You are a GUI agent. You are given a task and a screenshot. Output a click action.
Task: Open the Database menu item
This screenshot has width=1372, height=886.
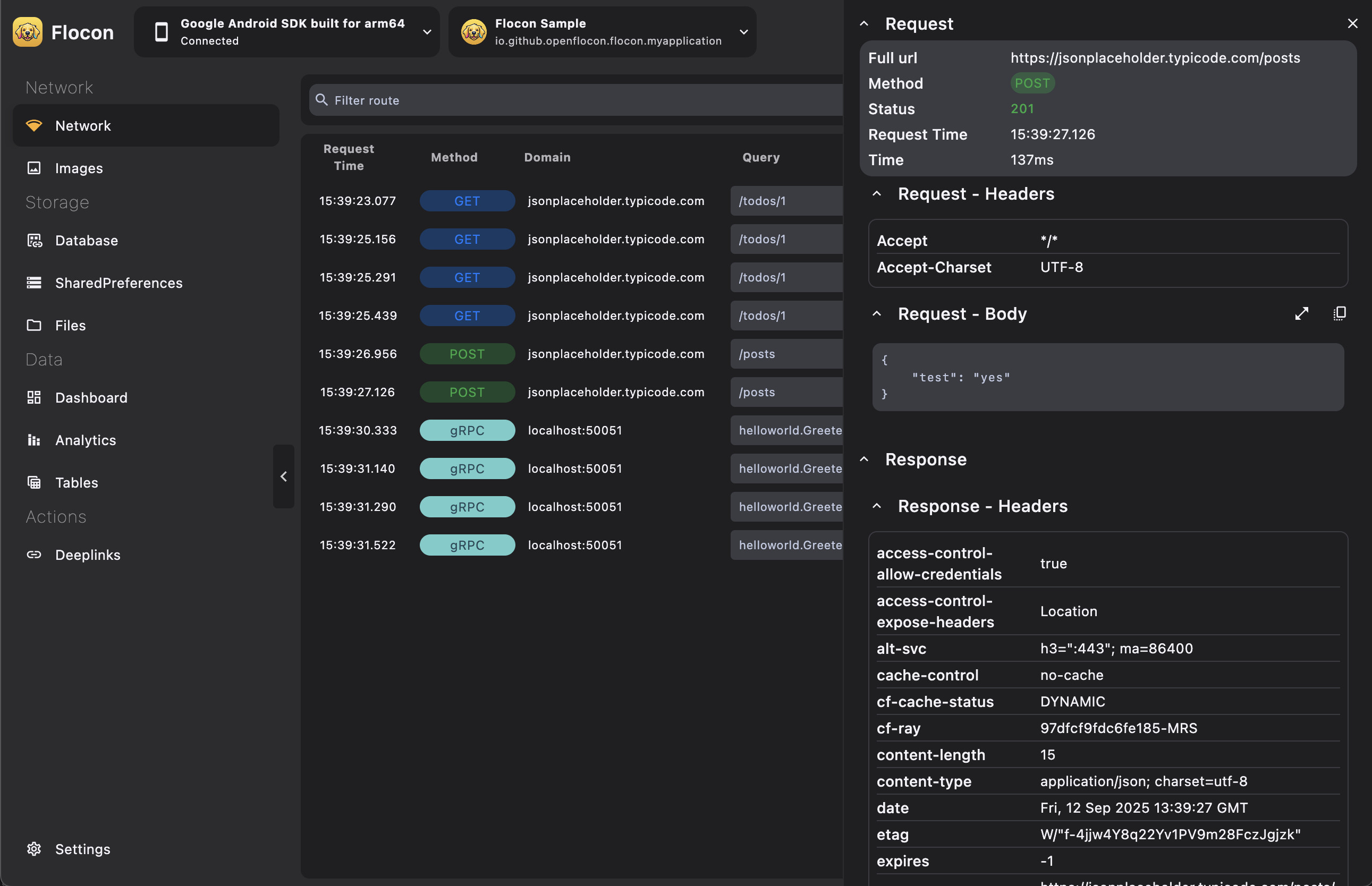click(x=146, y=241)
